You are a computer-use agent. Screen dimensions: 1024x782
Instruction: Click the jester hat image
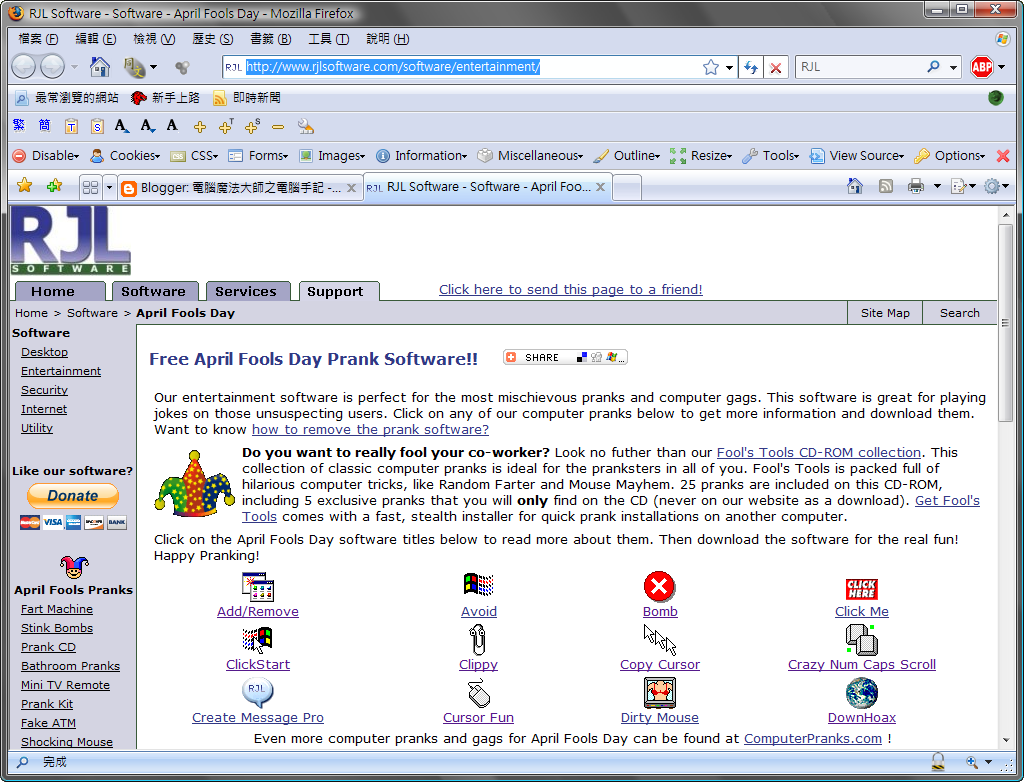click(194, 483)
